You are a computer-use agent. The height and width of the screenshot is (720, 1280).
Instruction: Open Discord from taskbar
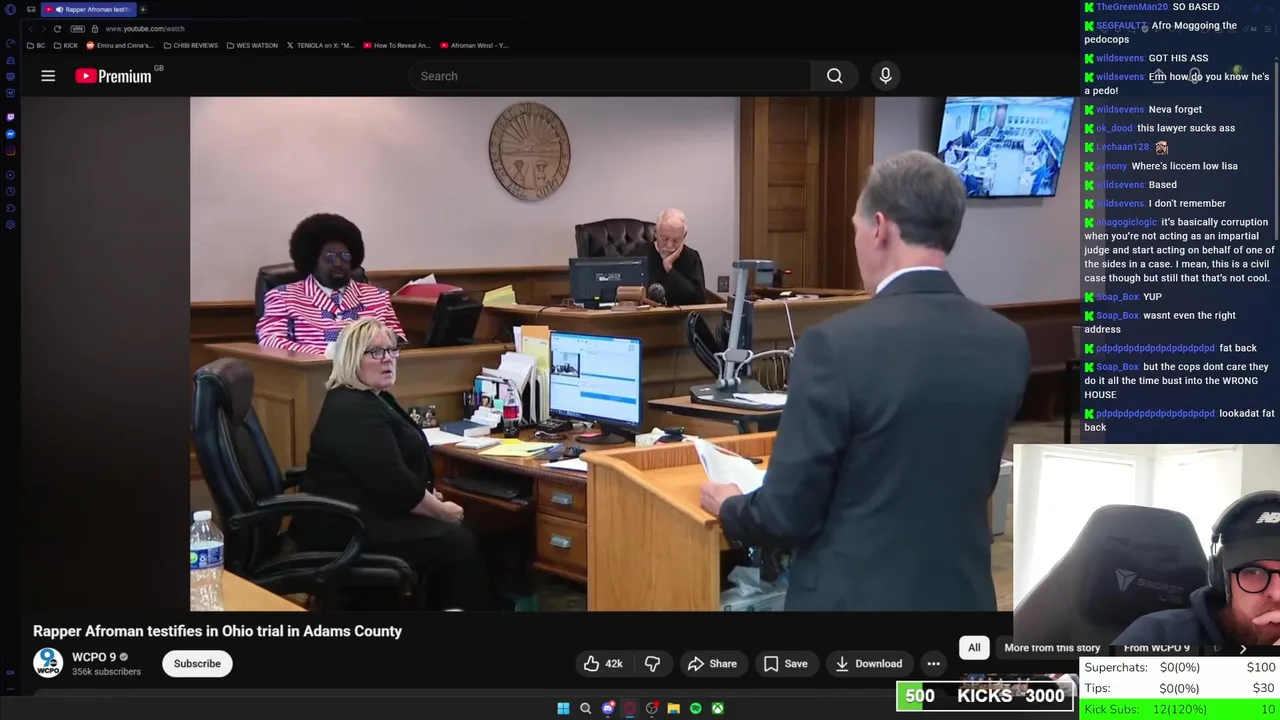pyautogui.click(x=607, y=708)
